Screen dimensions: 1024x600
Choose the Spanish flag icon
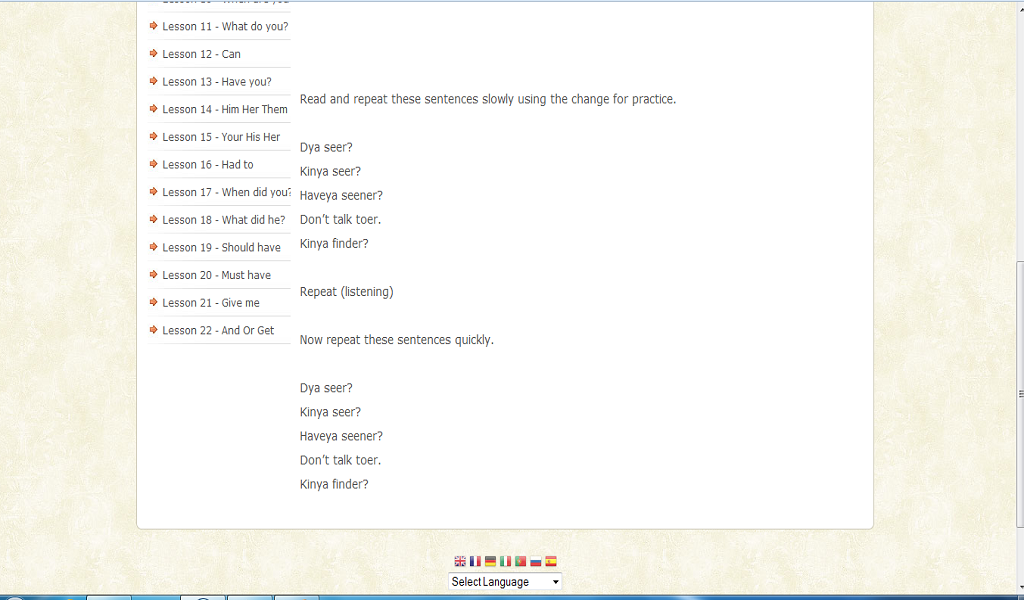[x=551, y=561]
